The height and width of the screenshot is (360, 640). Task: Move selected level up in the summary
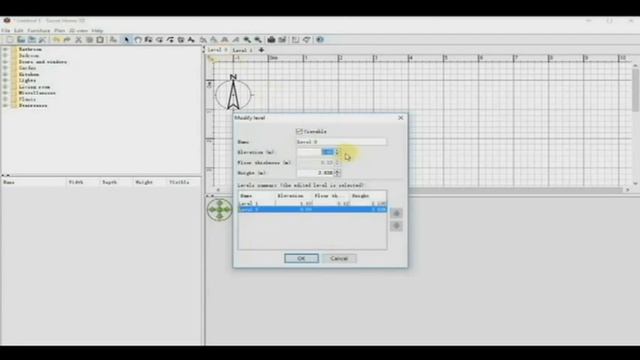(396, 213)
